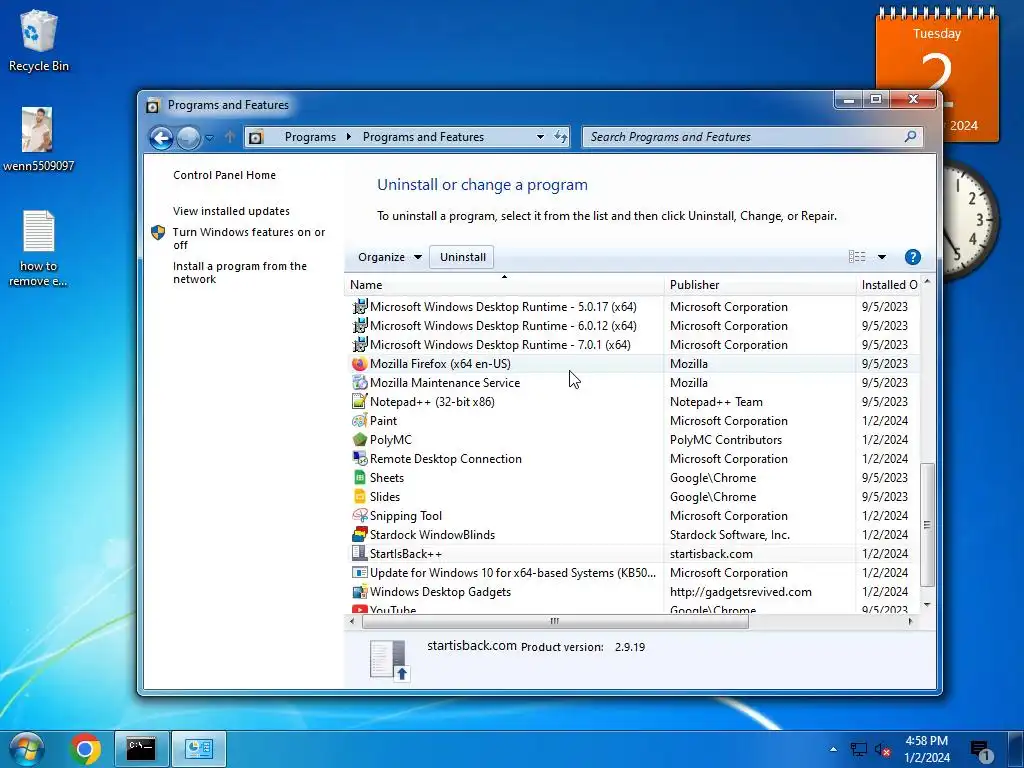Click the network tray icon
Viewport: 1024px width, 768px height.
[x=858, y=750]
